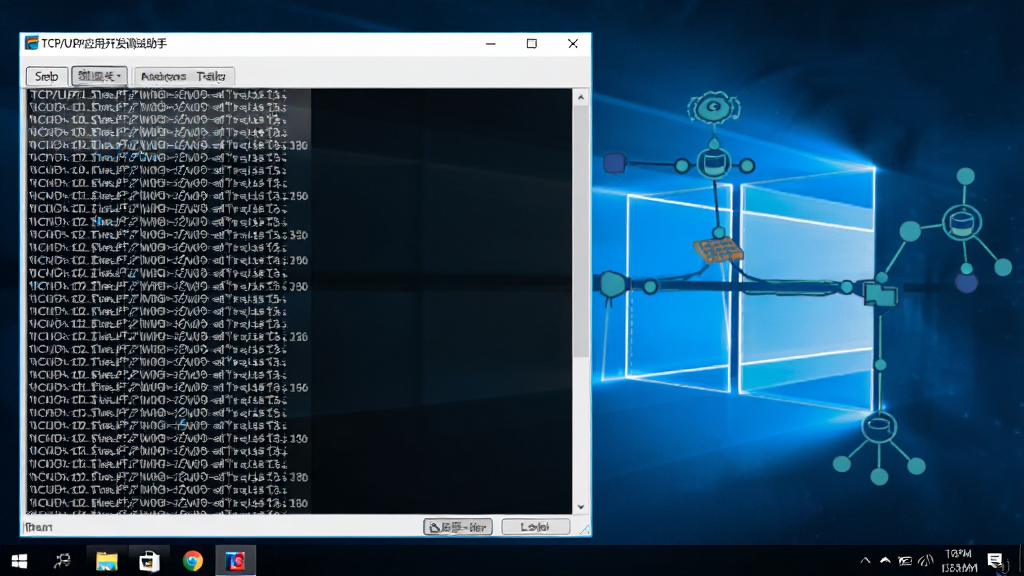1024x576 pixels.
Task: Click the window's bottom-right resize grip
Action: pos(584,530)
